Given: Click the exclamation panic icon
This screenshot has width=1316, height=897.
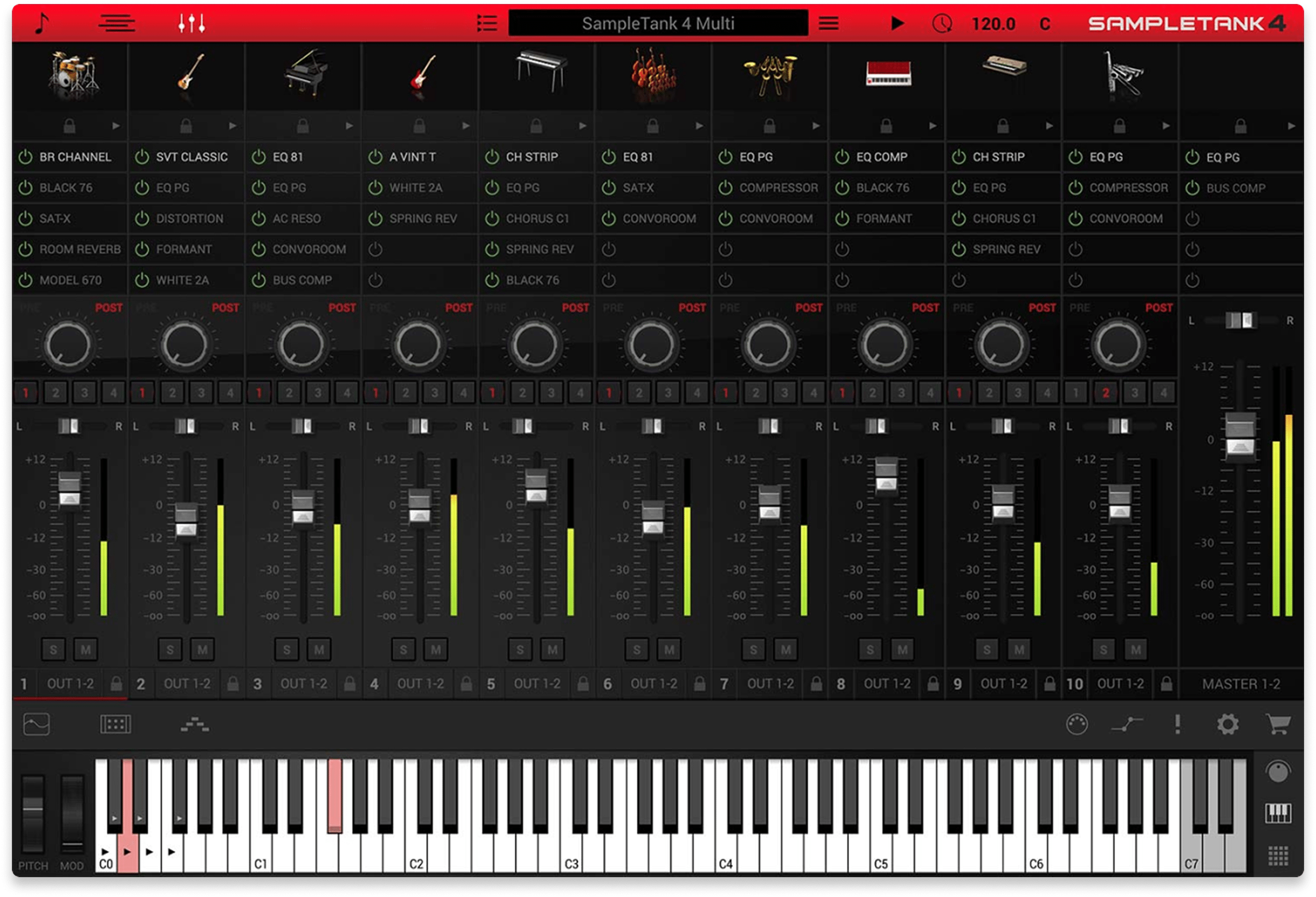Looking at the screenshot, I should pos(1177,724).
